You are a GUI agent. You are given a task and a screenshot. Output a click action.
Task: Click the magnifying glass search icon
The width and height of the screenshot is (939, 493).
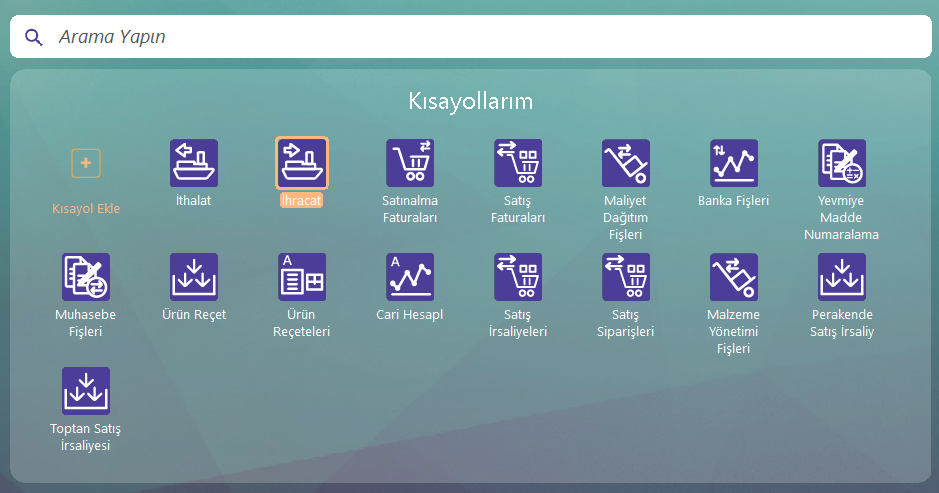coord(34,37)
